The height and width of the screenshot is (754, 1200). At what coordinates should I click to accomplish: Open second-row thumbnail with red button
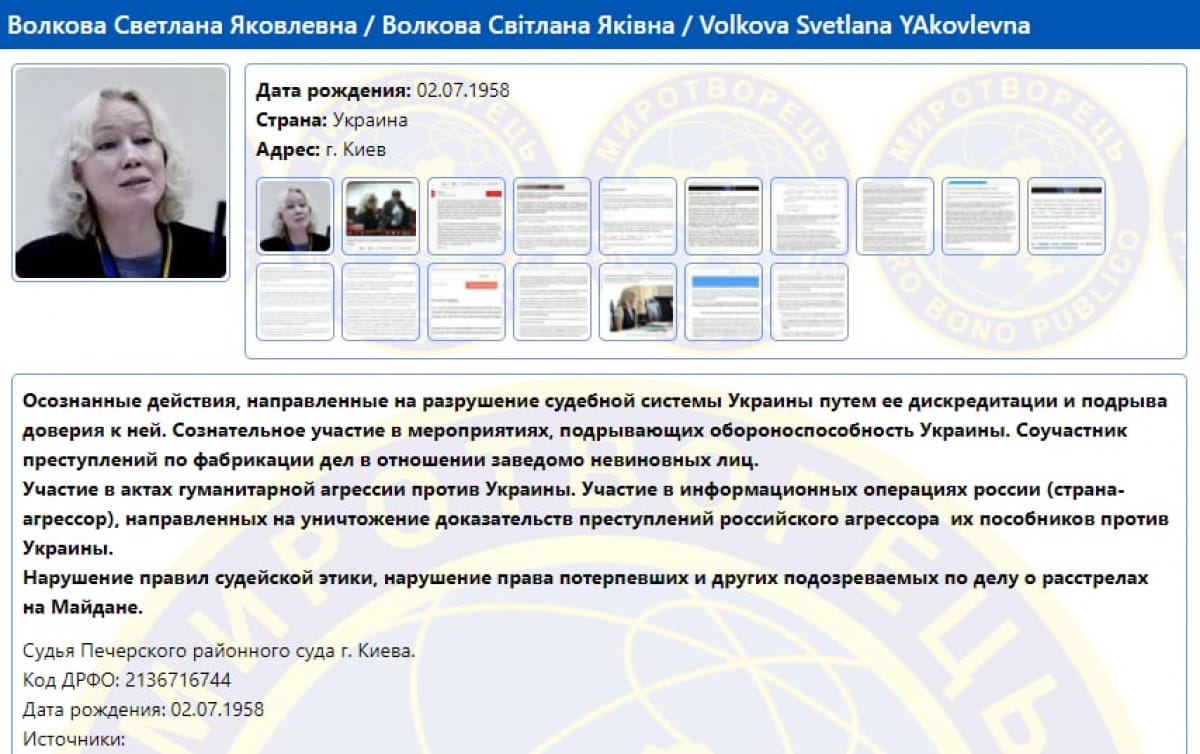[x=467, y=302]
